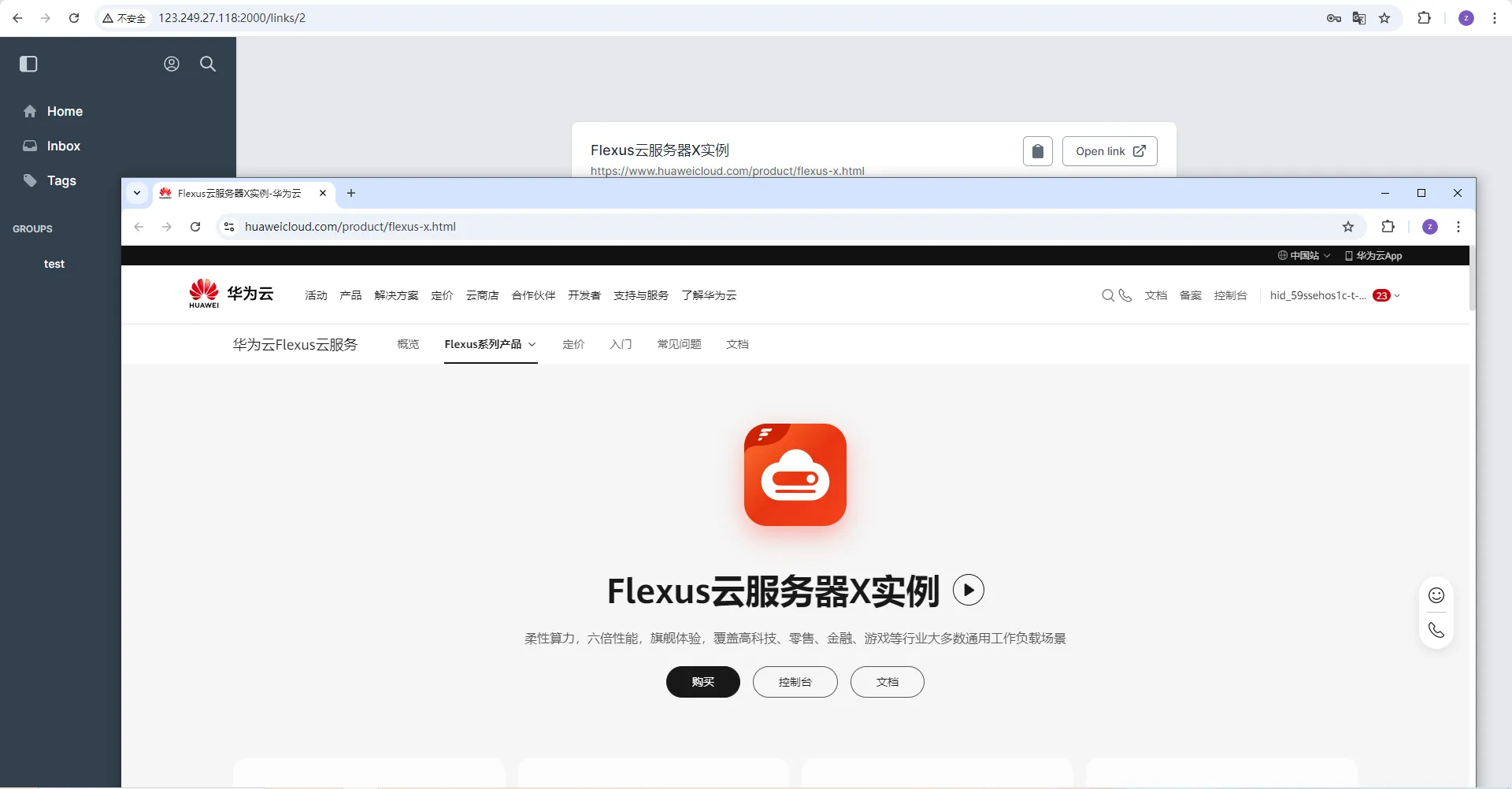Switch to the 入门 tab
This screenshot has height=789, width=1512.
point(621,344)
